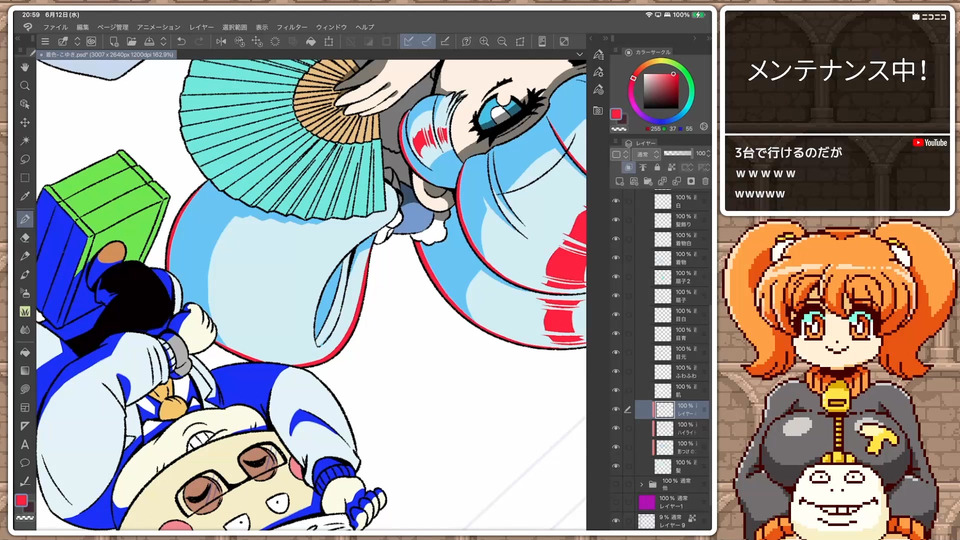Screen dimensions: 960x540
Task: Pick the Text tool (A icon)
Action: pyautogui.click(x=25, y=444)
